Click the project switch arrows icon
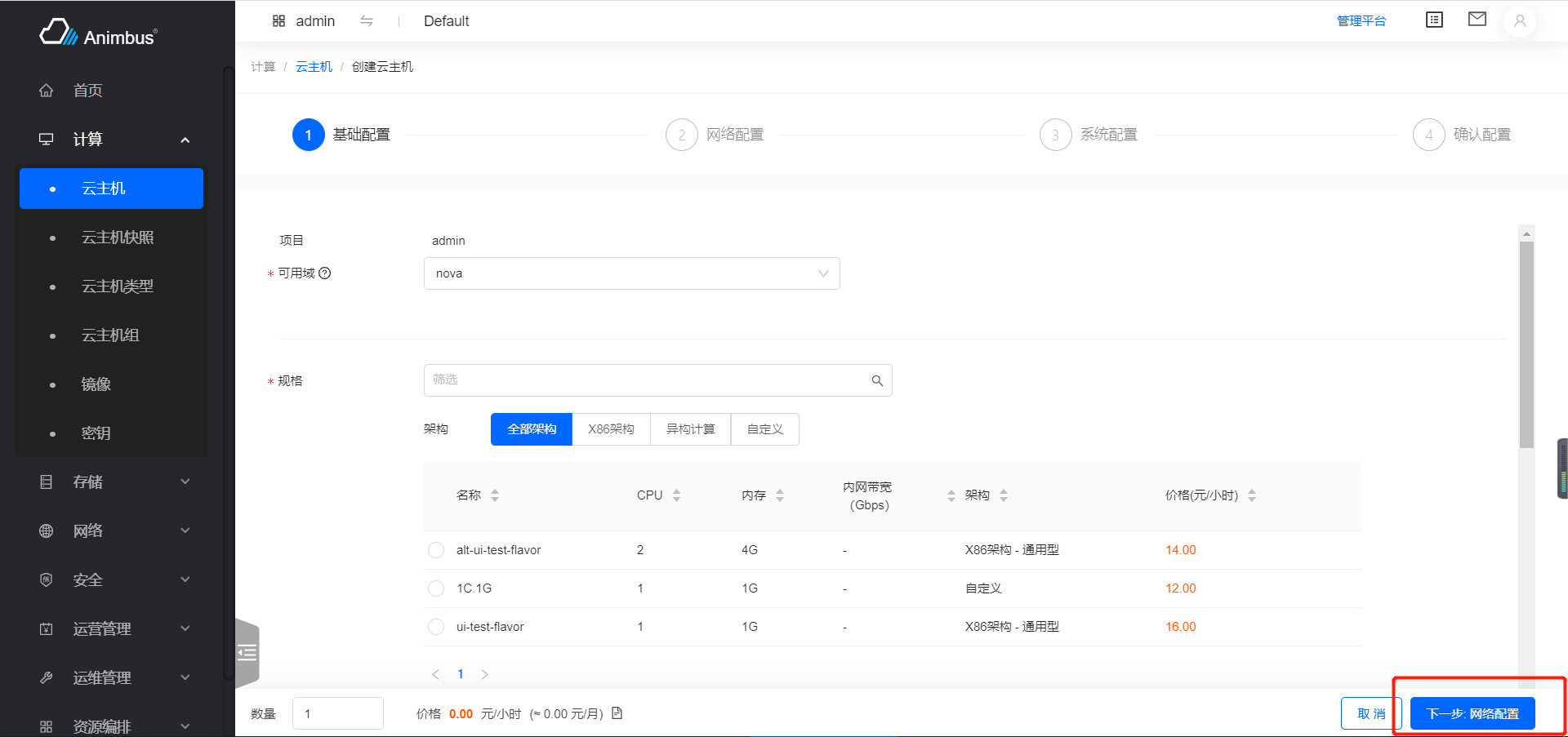 click(367, 21)
